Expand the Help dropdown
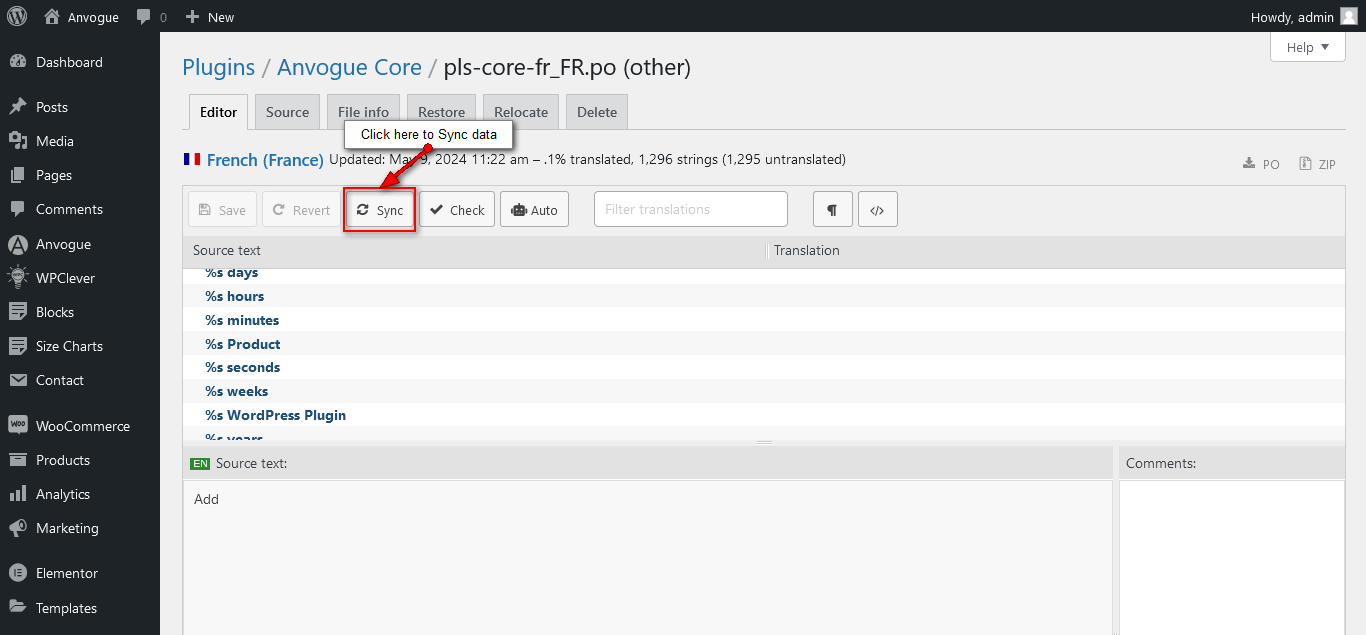Viewport: 1366px width, 635px height. coord(1307,47)
